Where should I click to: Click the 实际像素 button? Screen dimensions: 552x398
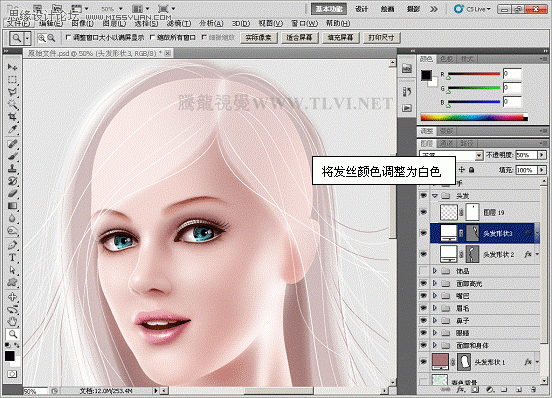259,38
